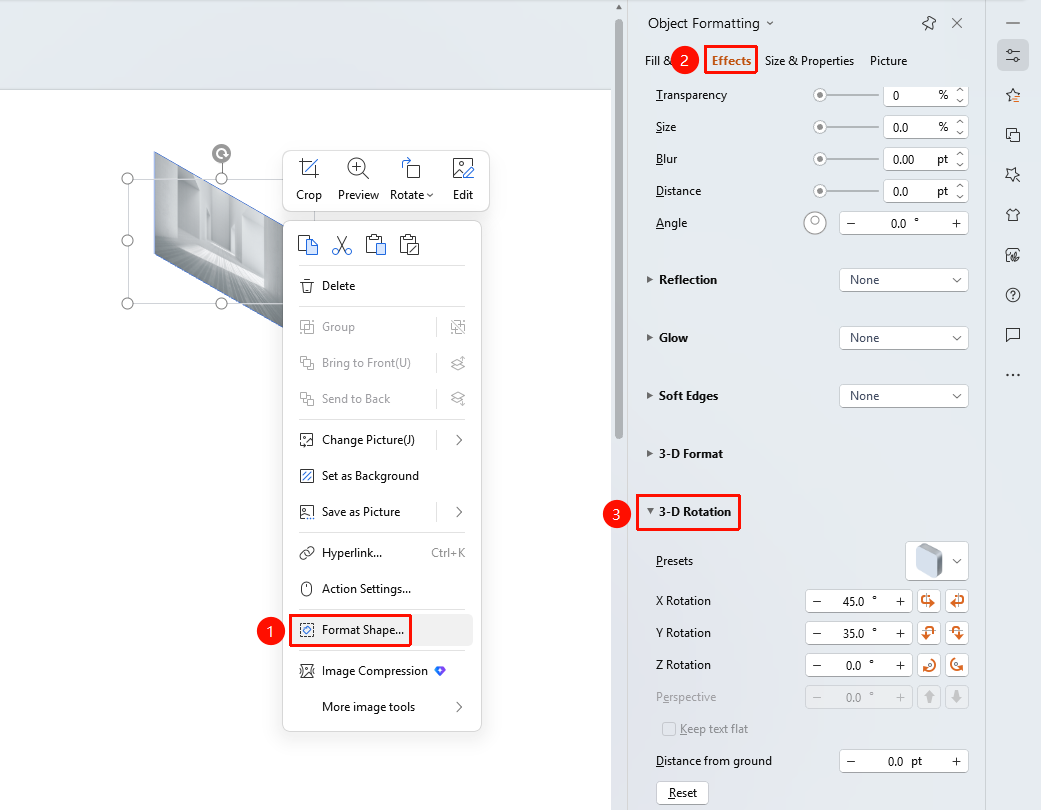Click the Cut scissors icon
This screenshot has width=1041, height=810.
[342, 245]
